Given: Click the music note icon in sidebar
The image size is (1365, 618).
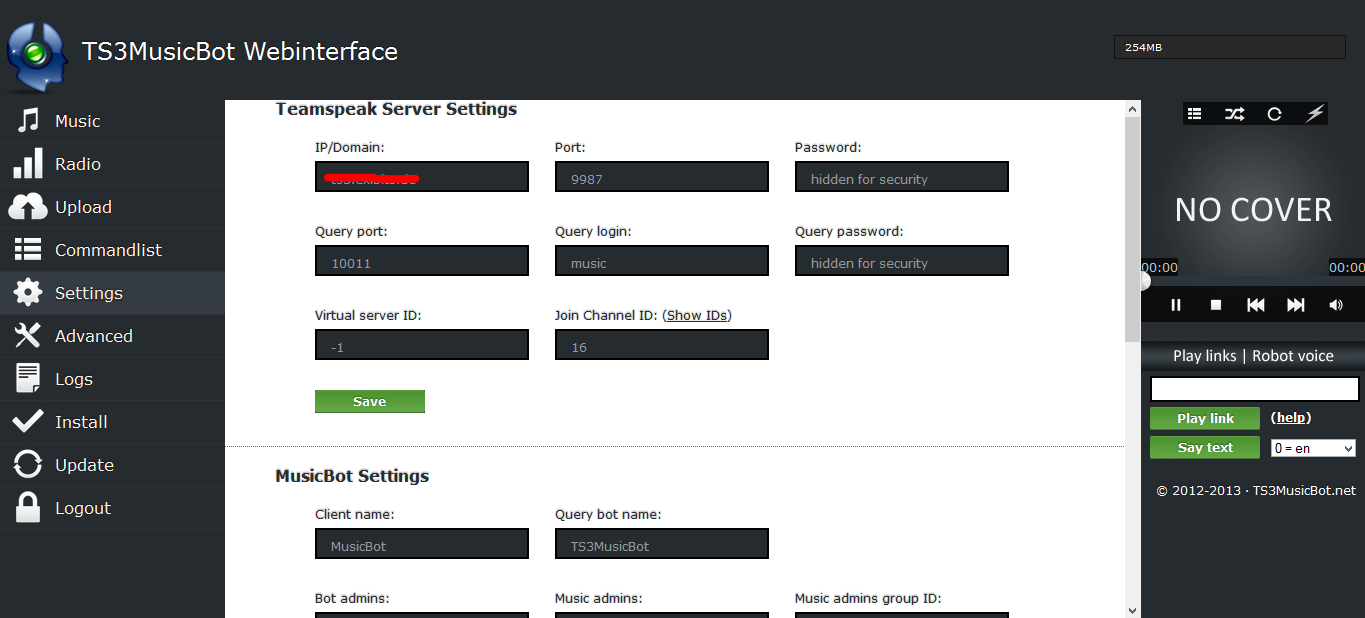Looking at the screenshot, I should coord(28,121).
